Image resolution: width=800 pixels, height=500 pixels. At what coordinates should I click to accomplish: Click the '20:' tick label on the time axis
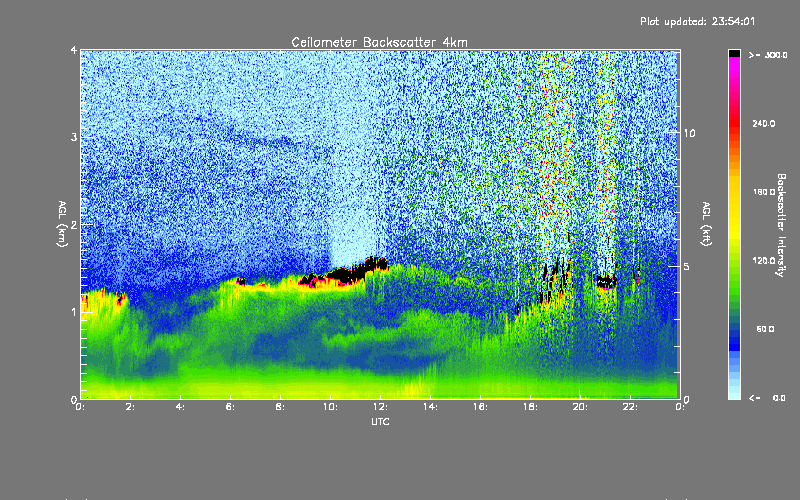click(580, 407)
